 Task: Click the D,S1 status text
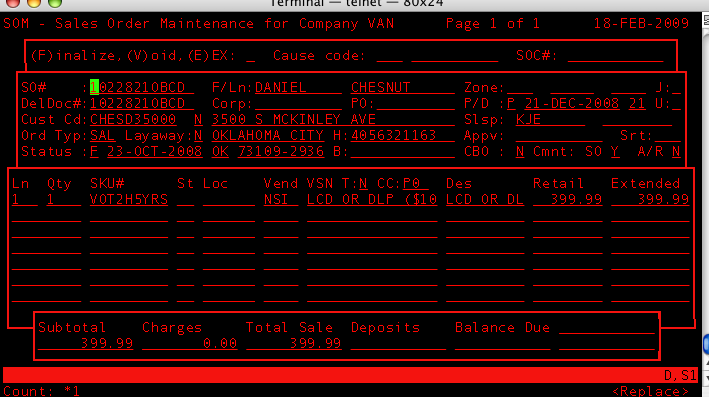[680, 375]
